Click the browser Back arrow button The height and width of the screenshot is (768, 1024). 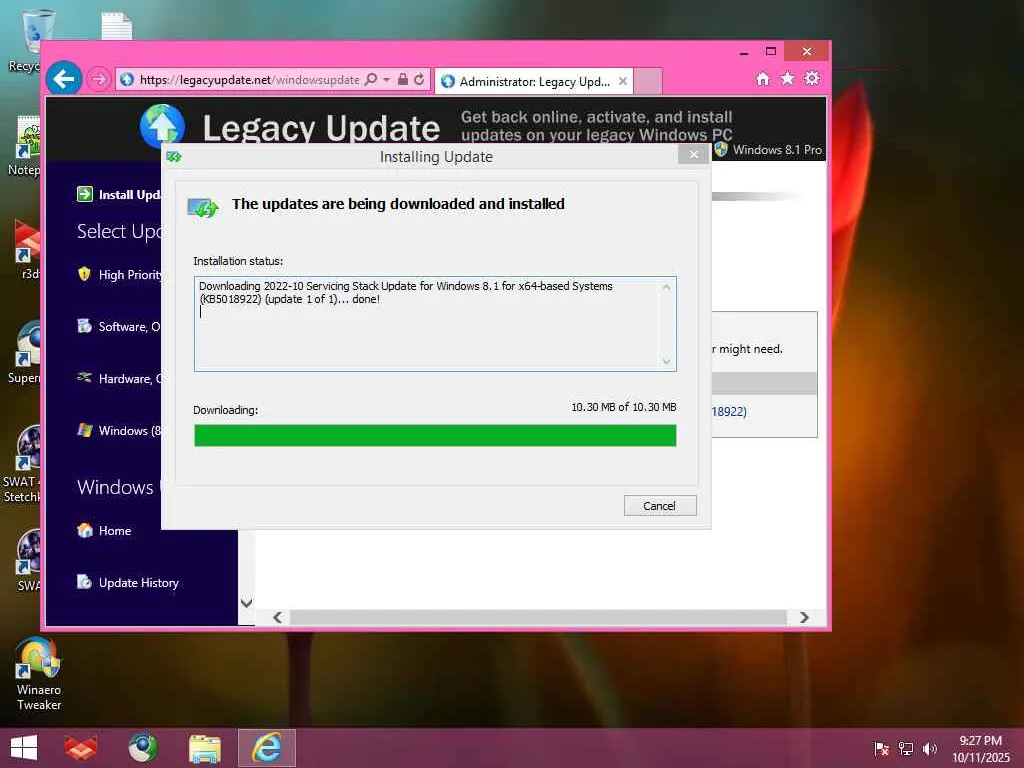pyautogui.click(x=64, y=79)
